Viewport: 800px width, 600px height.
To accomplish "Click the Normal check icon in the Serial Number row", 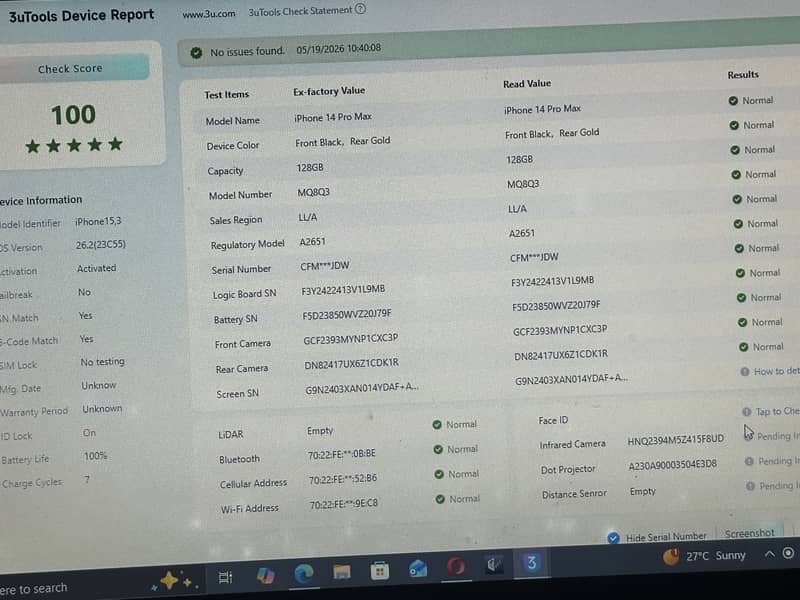I will pos(739,248).
